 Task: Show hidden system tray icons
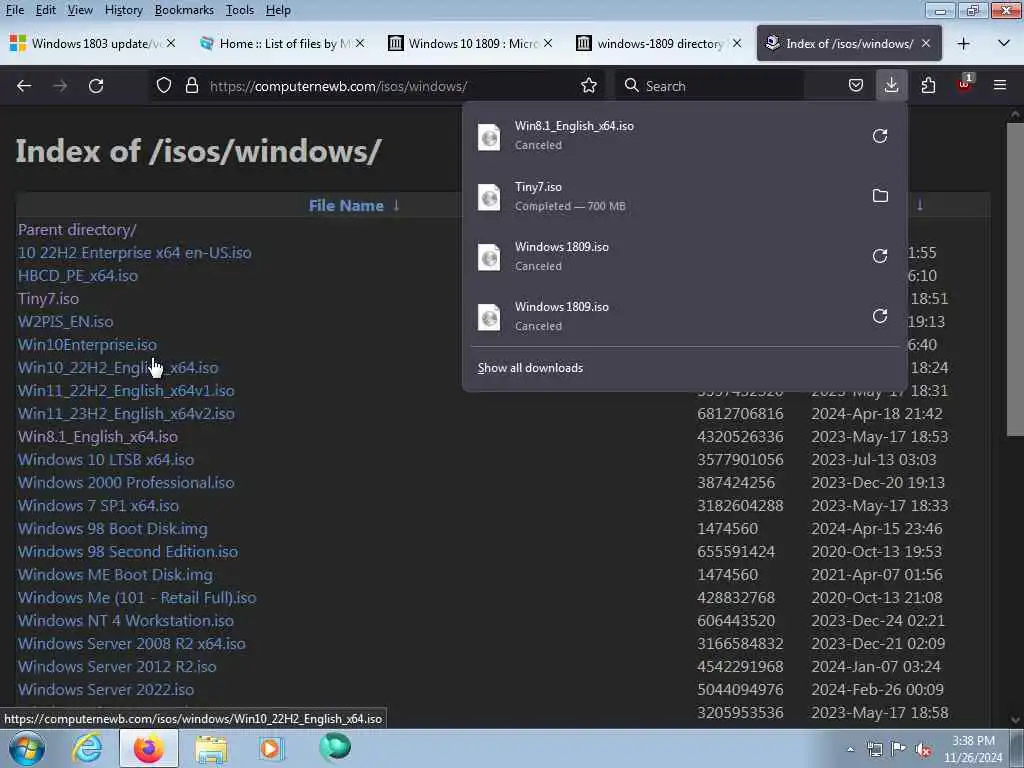click(850, 749)
